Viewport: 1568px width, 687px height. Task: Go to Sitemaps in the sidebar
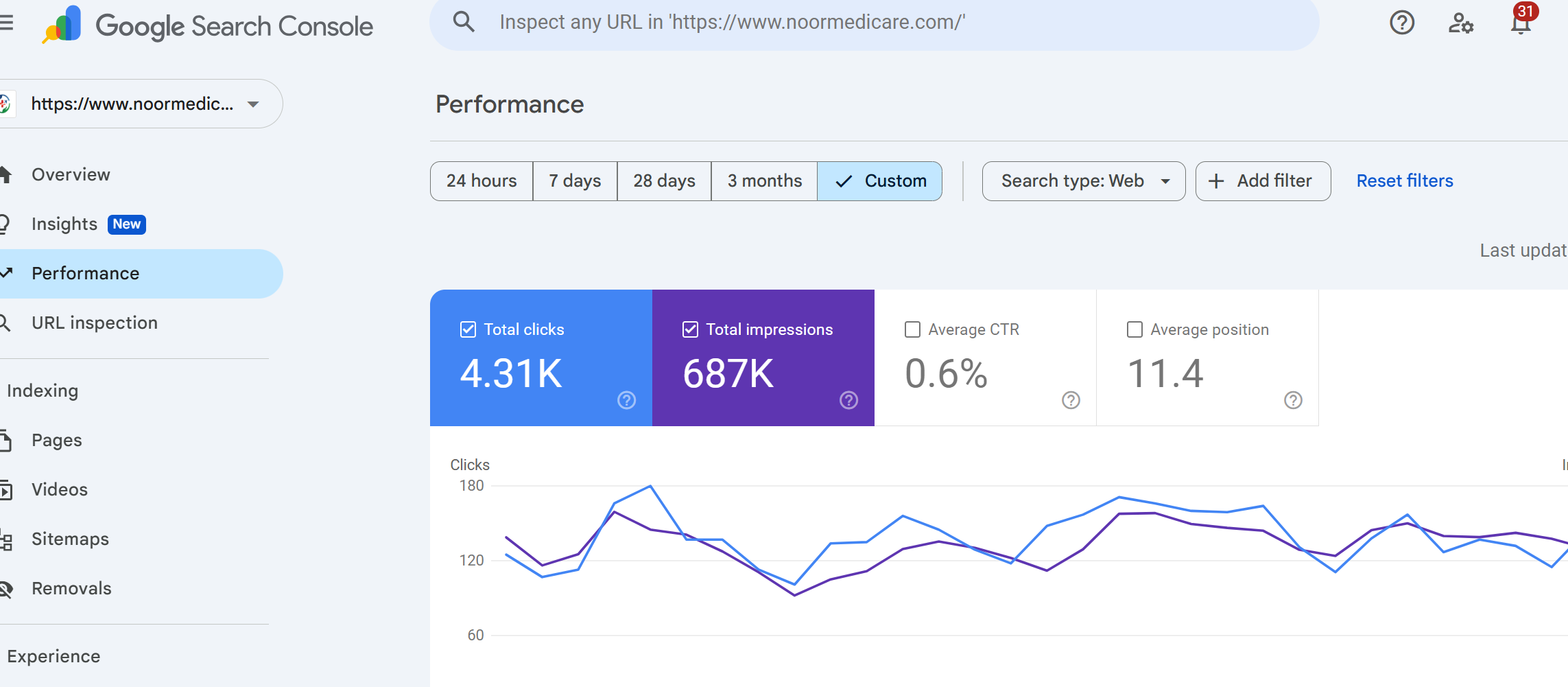(70, 539)
